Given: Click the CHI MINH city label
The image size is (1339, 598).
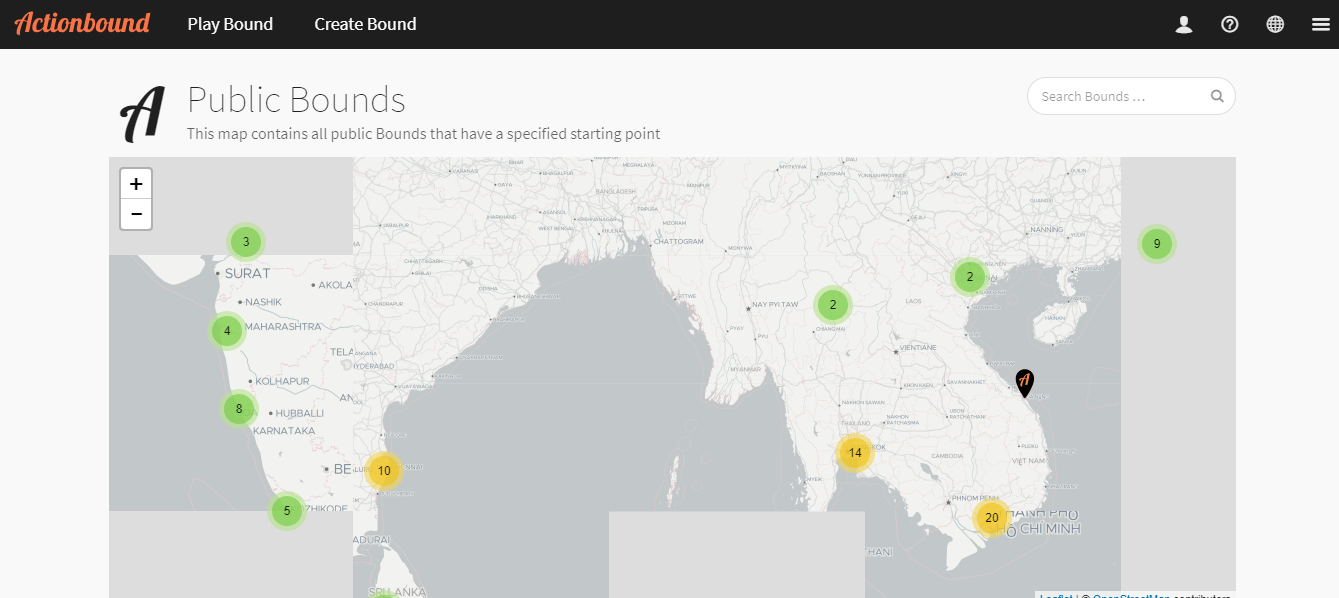Looking at the screenshot, I should coord(1049,529).
